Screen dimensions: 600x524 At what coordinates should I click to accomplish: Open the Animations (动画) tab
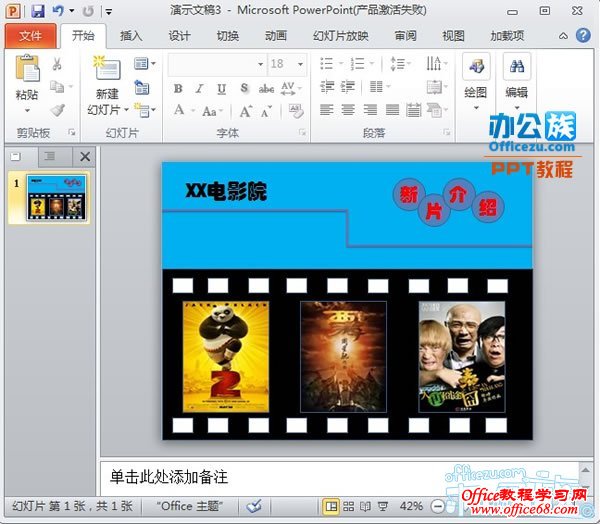point(276,36)
